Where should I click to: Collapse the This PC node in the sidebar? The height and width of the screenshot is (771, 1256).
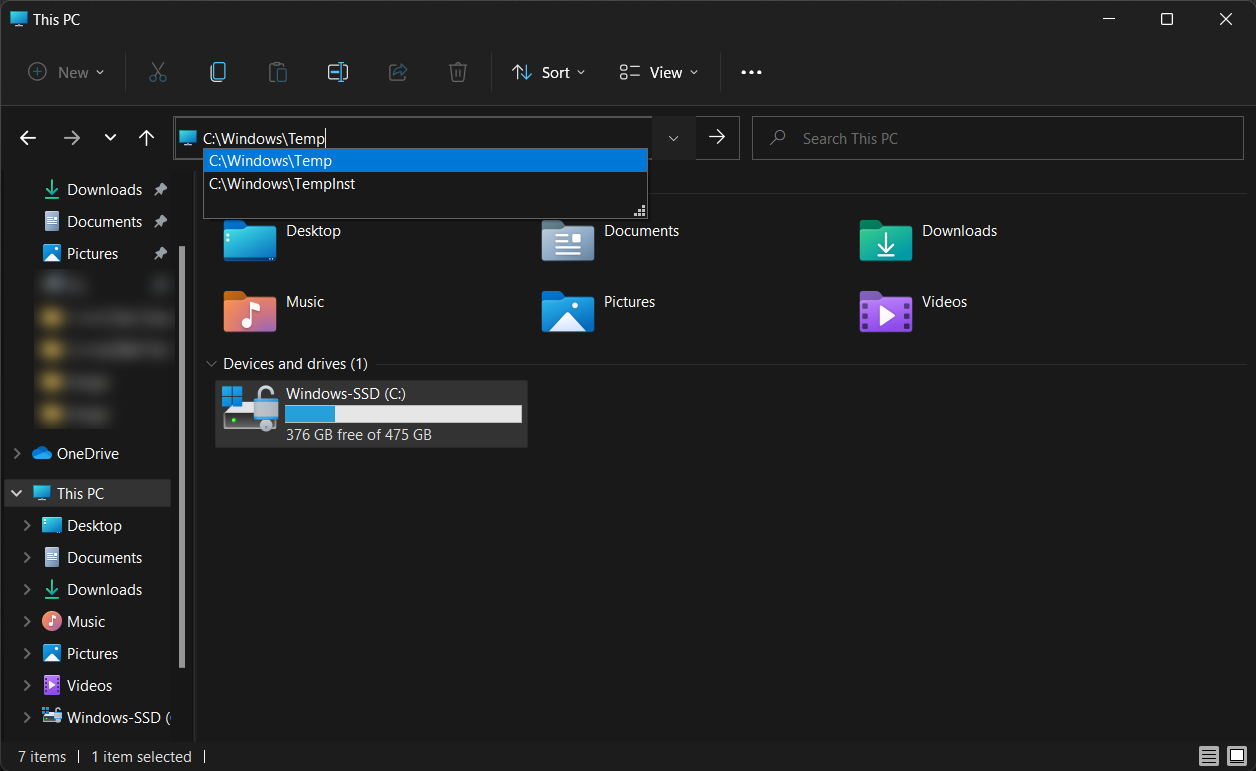[x=17, y=493]
